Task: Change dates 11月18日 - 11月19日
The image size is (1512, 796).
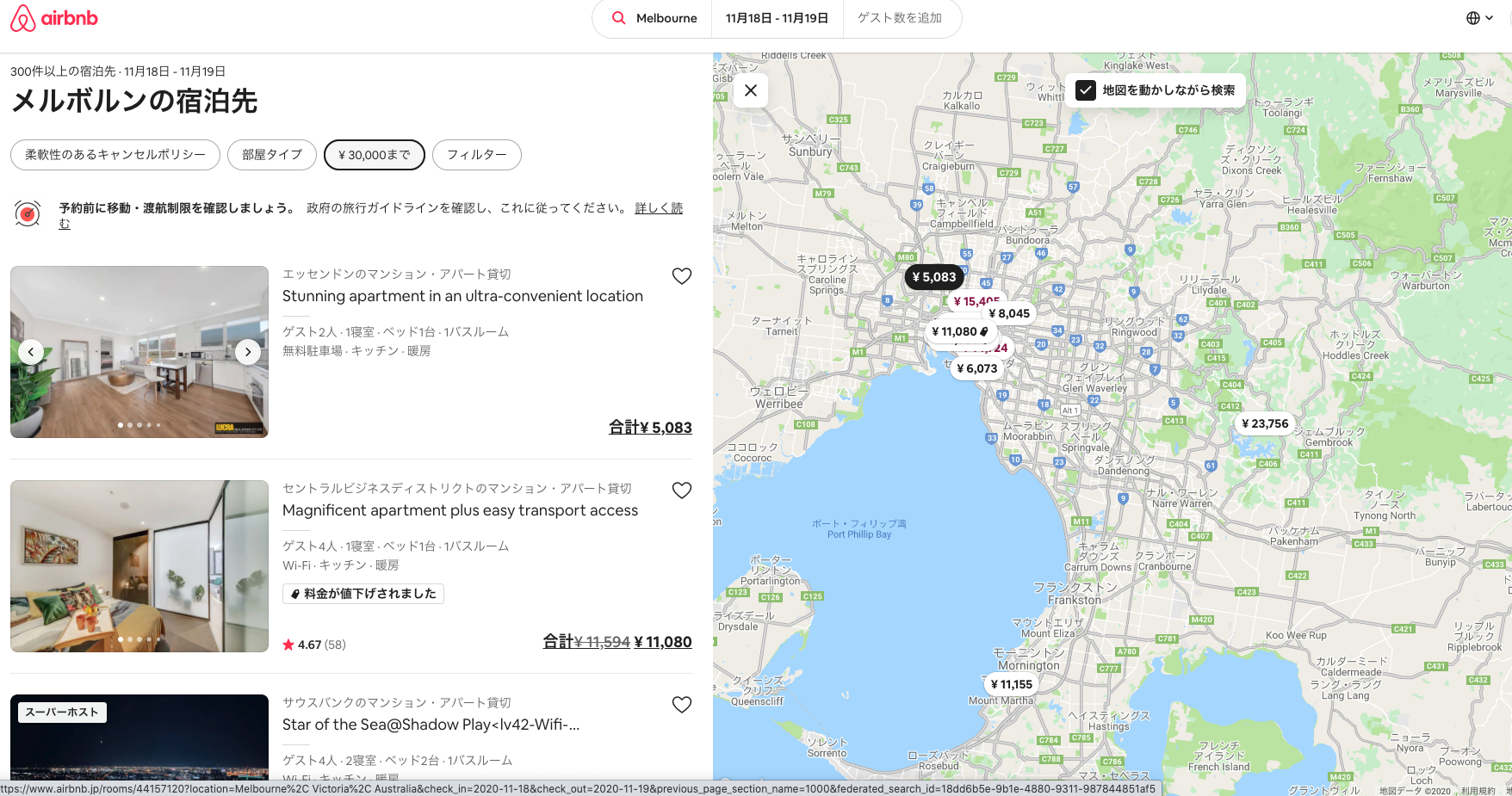Action: coord(777,18)
